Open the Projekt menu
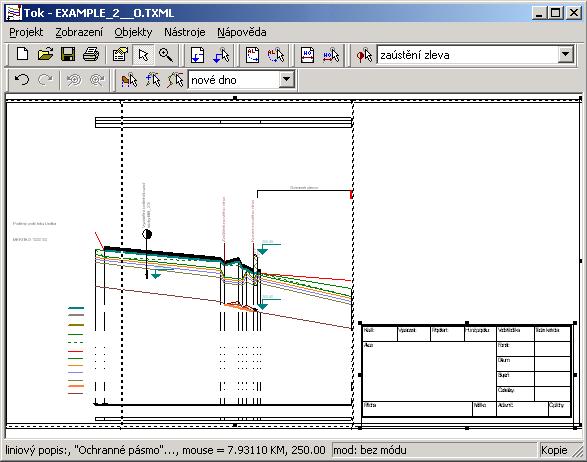 click(26, 32)
